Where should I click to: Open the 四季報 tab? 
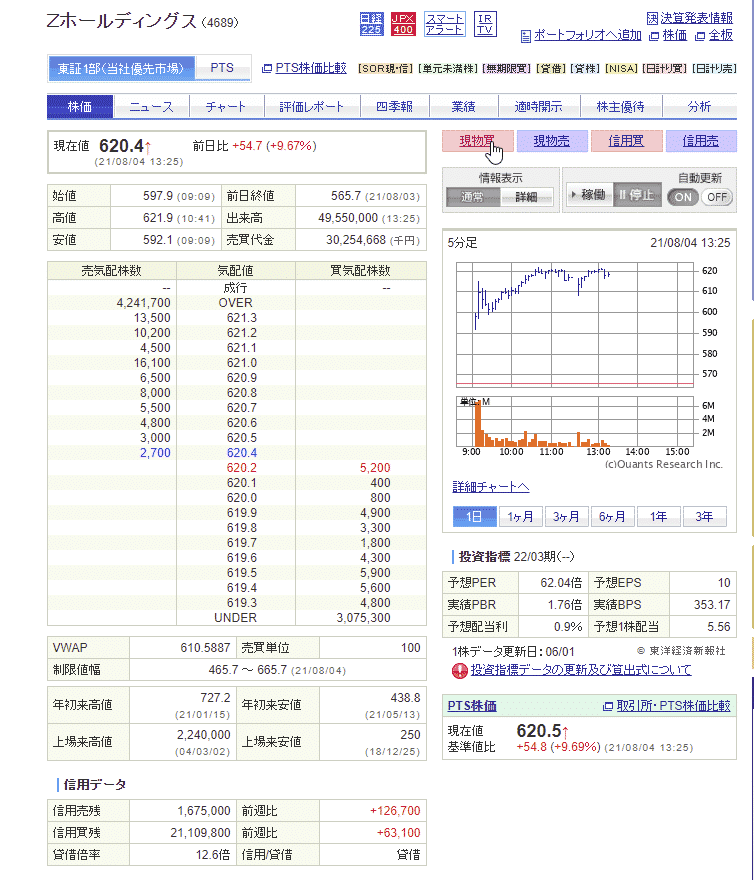394,107
